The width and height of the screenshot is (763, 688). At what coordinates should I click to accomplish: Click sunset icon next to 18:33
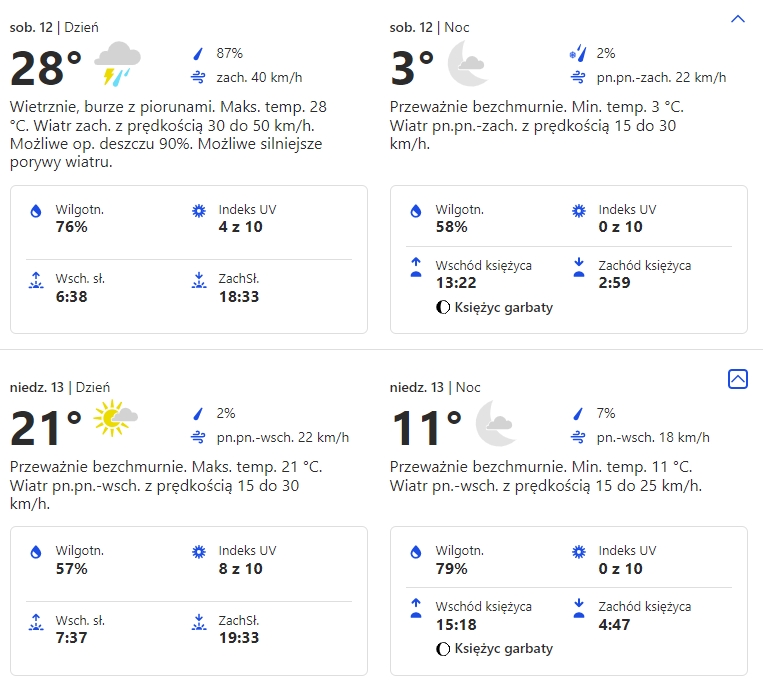[198, 281]
